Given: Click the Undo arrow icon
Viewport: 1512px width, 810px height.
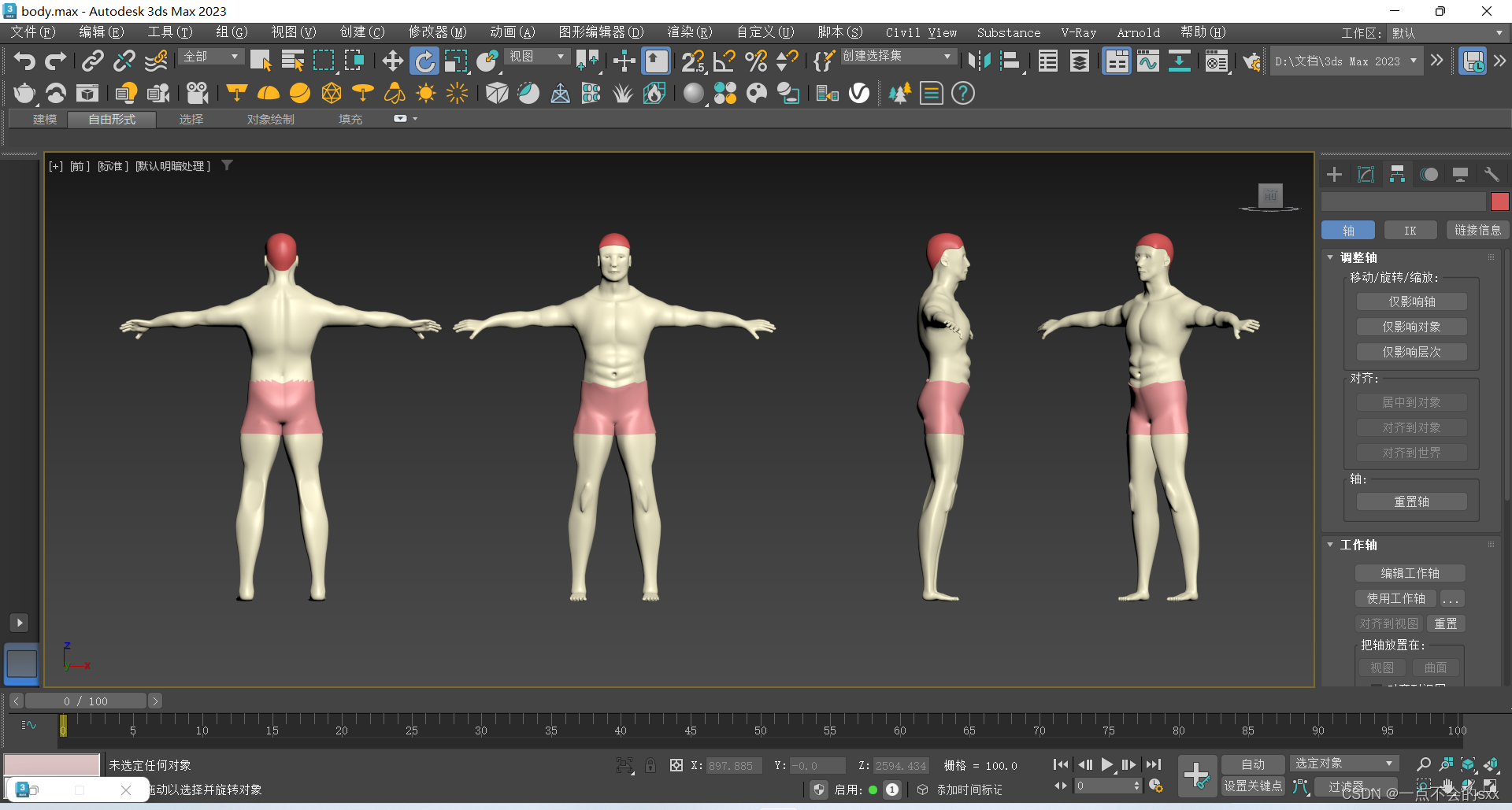Looking at the screenshot, I should (x=24, y=61).
